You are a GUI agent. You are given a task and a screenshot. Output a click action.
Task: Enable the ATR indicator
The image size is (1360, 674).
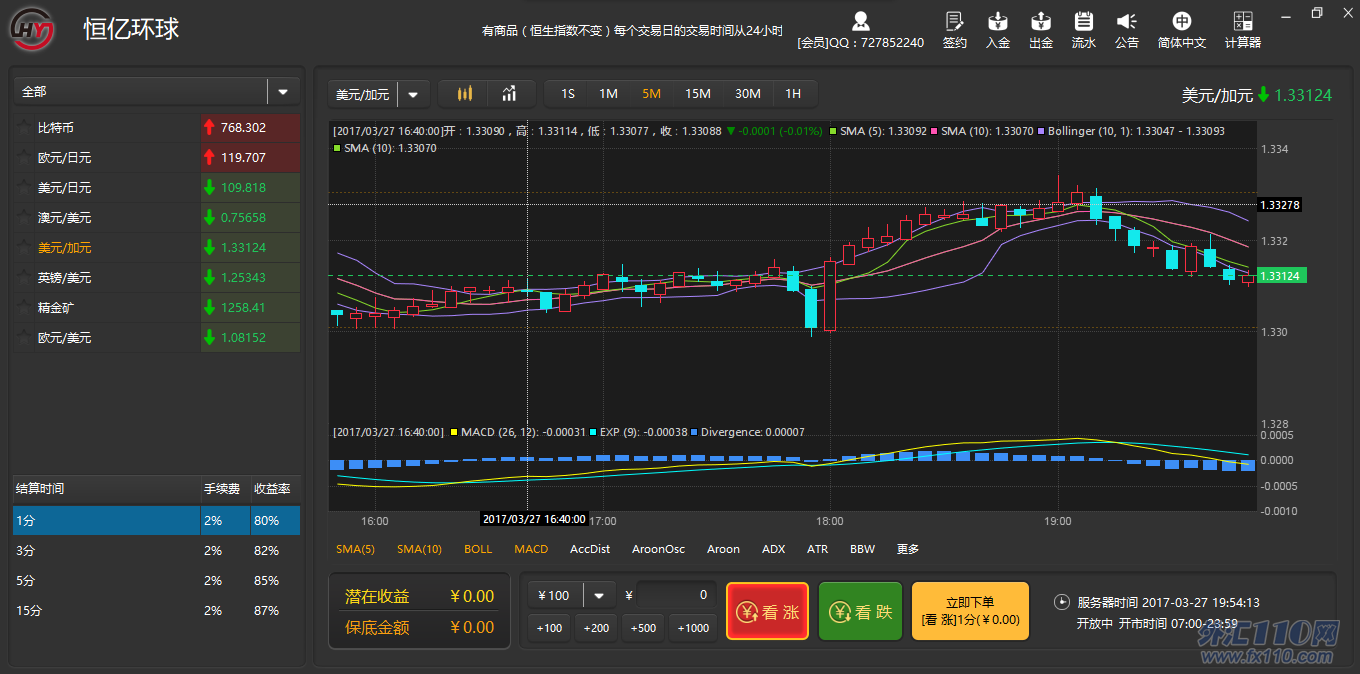click(x=817, y=549)
